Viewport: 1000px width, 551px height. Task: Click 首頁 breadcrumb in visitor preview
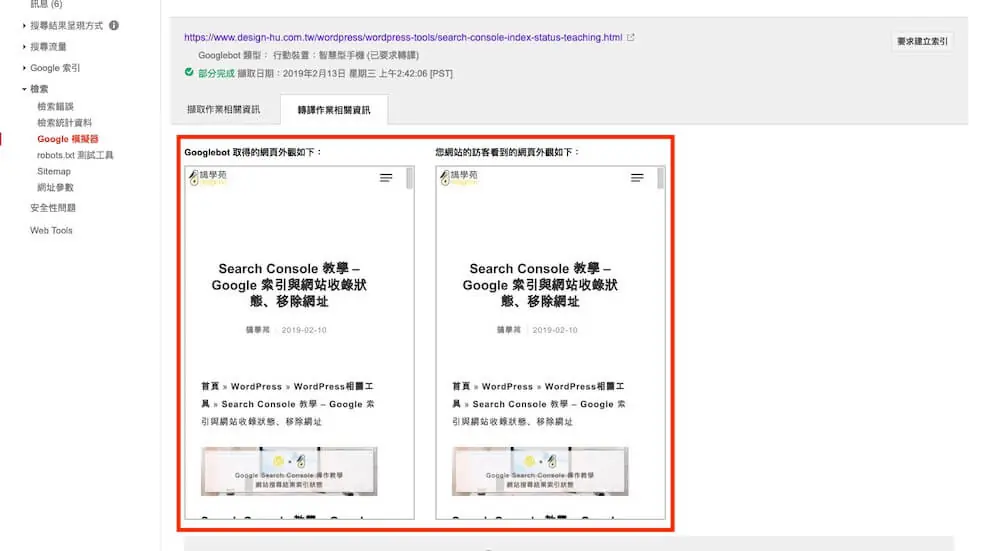pyautogui.click(x=462, y=386)
